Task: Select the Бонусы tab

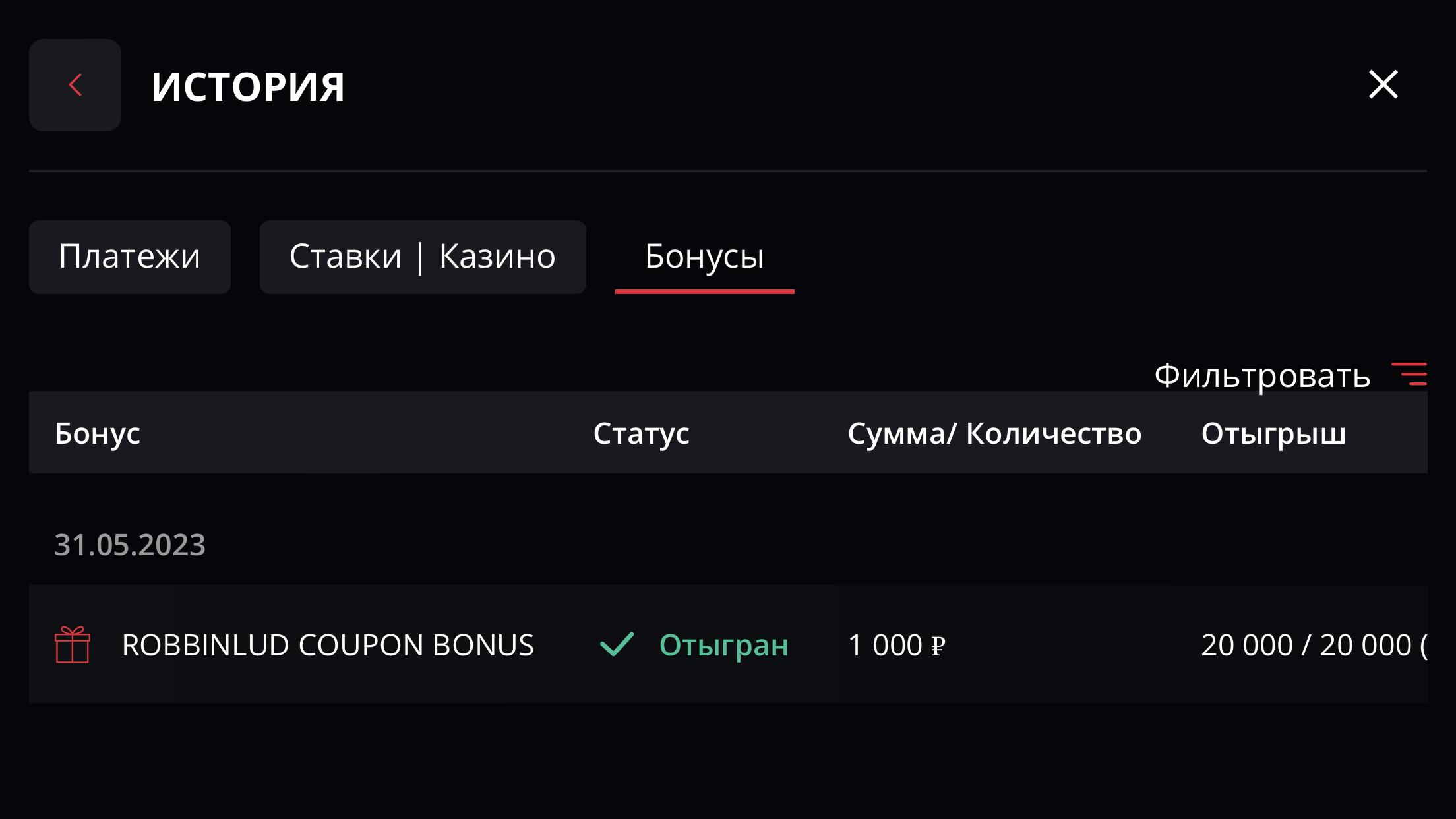Action: pyautogui.click(x=704, y=257)
